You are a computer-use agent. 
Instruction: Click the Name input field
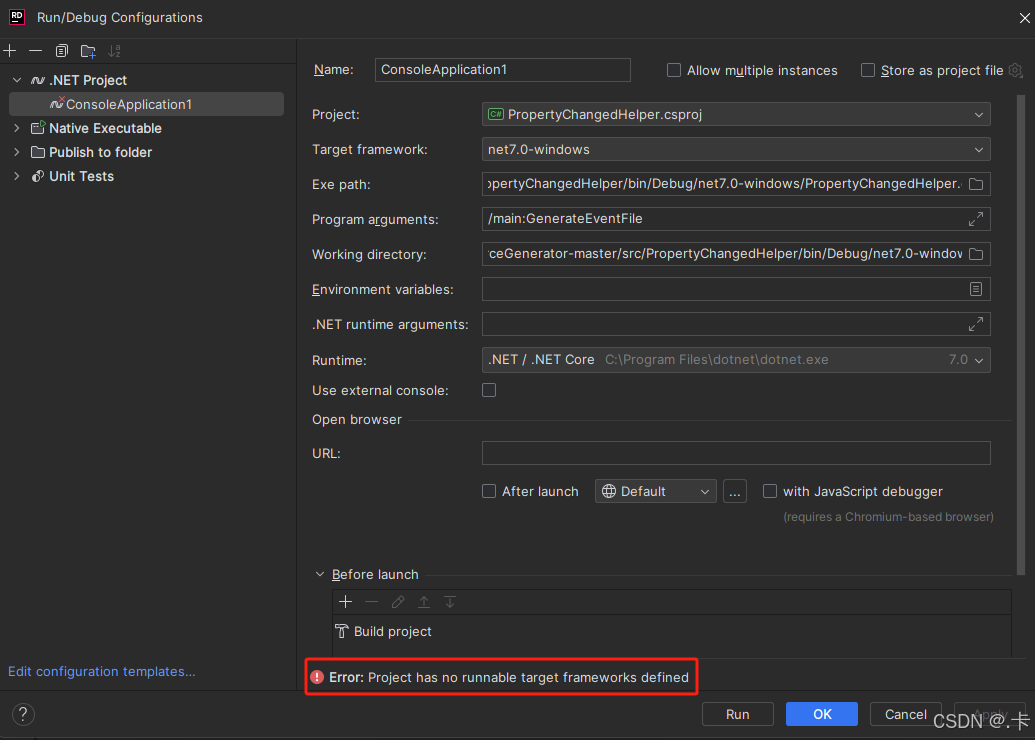(502, 70)
